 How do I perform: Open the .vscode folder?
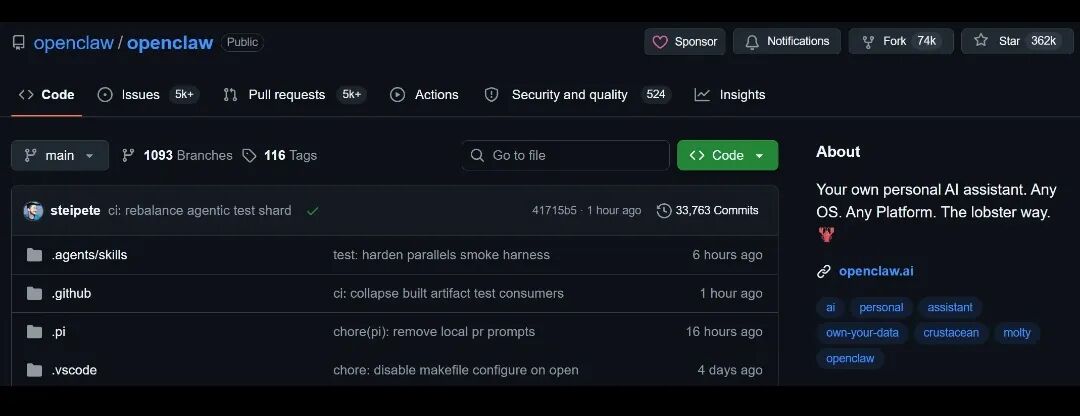click(x=74, y=371)
